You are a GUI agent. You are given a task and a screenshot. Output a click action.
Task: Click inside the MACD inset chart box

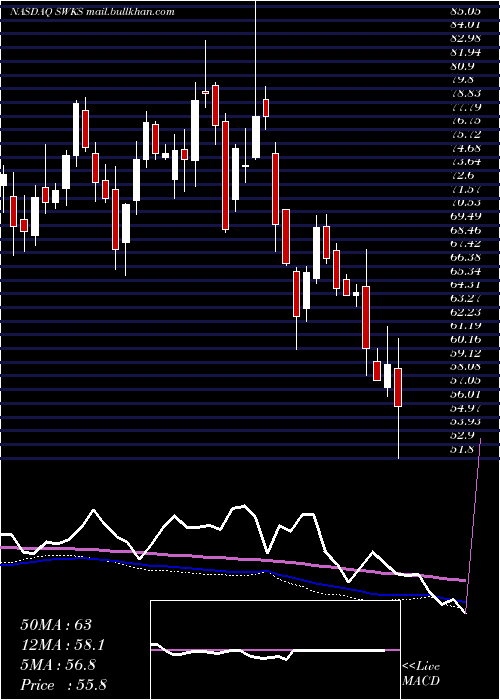coord(275,650)
